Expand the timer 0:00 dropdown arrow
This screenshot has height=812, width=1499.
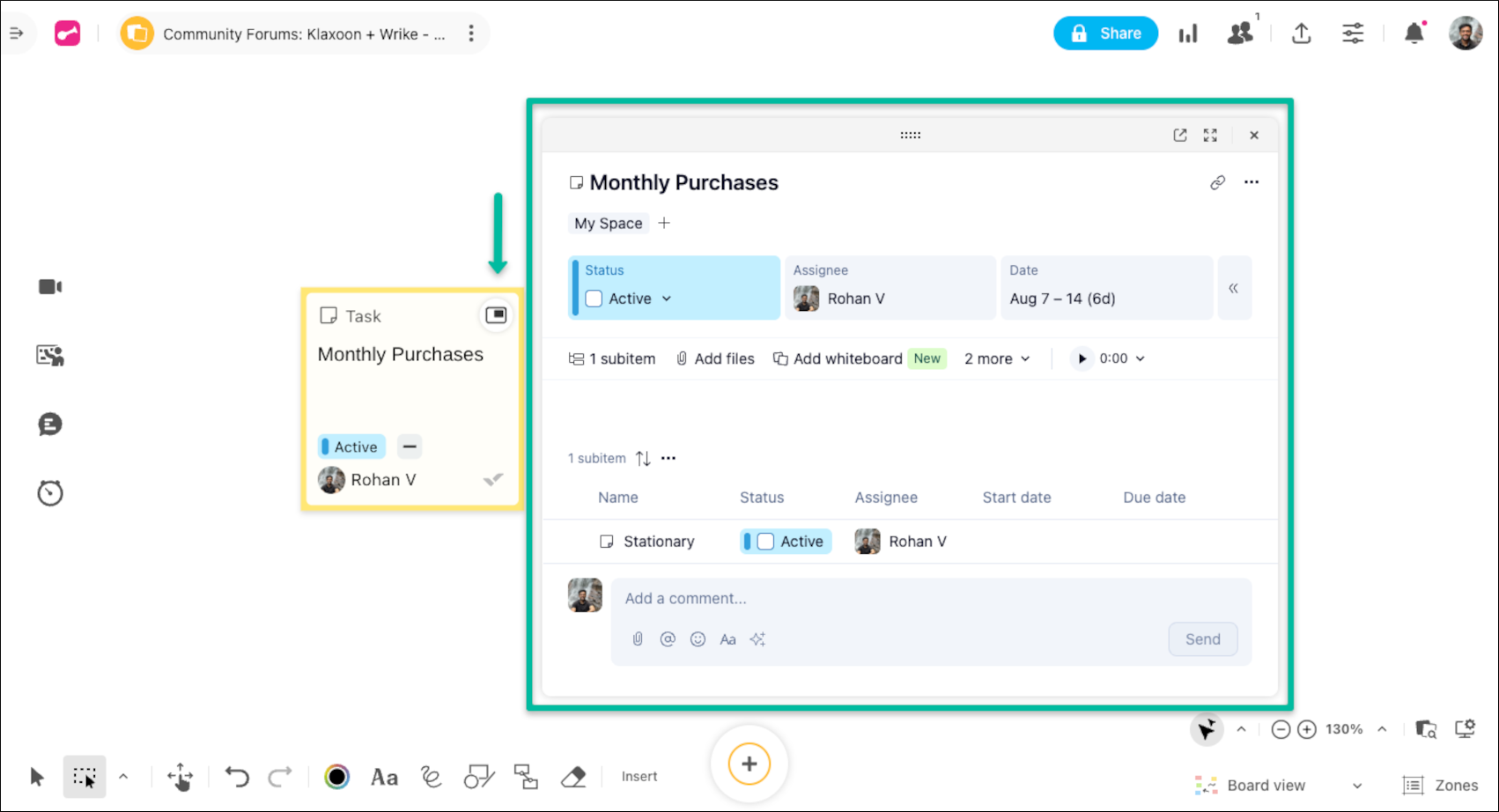click(x=1140, y=358)
